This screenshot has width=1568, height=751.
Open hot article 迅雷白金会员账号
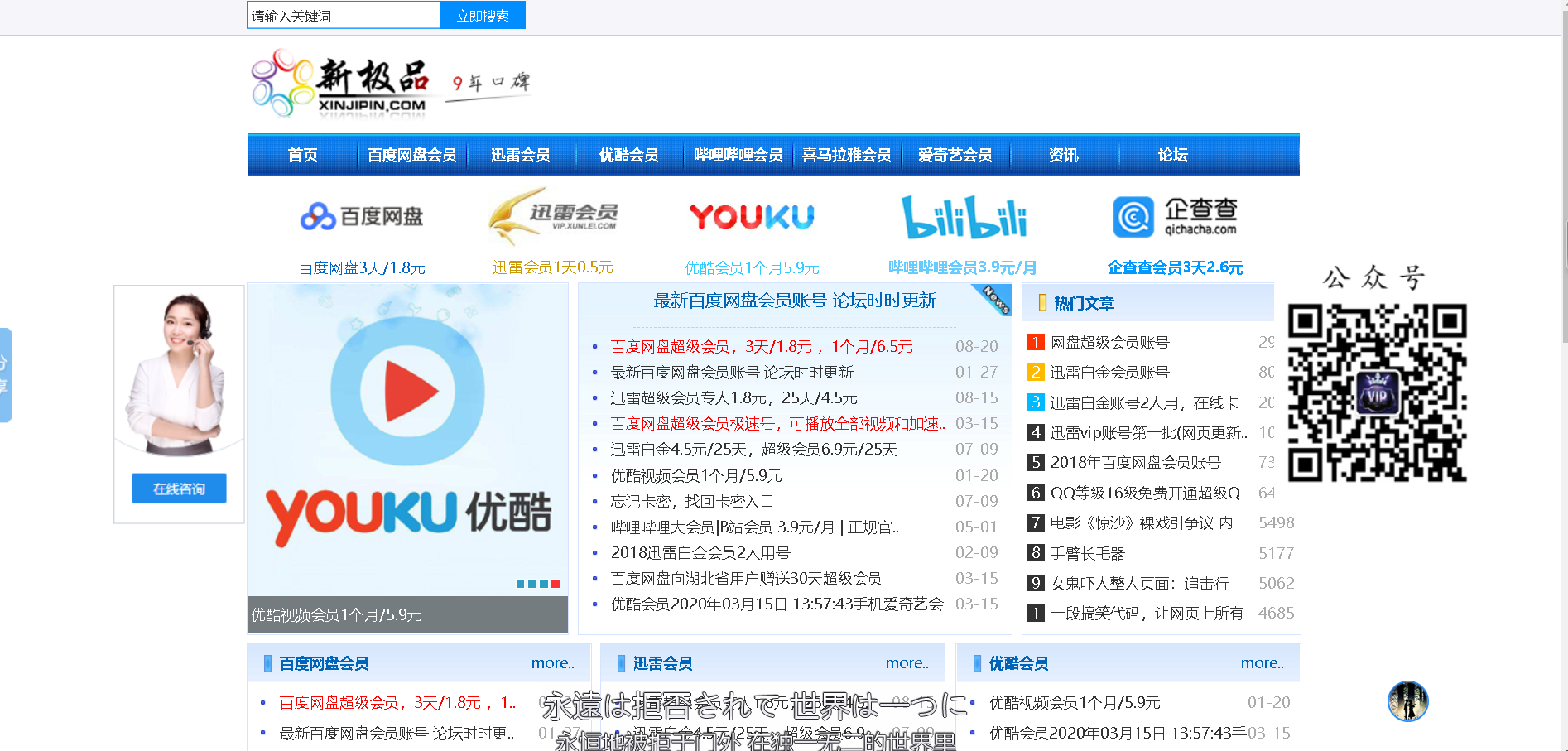click(1109, 372)
